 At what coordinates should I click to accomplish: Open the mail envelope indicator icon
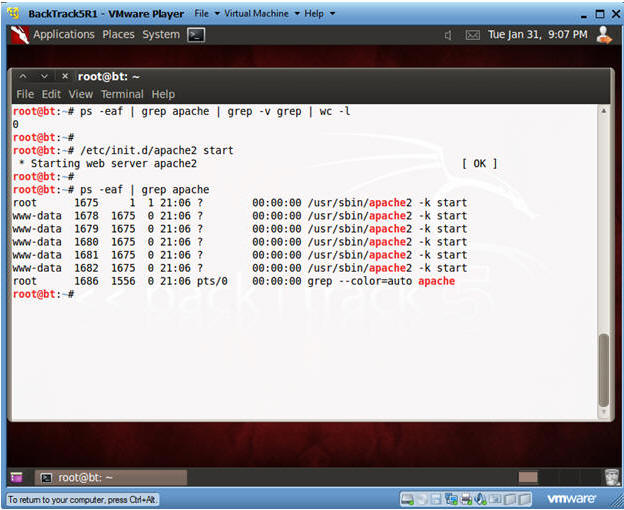(x=472, y=35)
